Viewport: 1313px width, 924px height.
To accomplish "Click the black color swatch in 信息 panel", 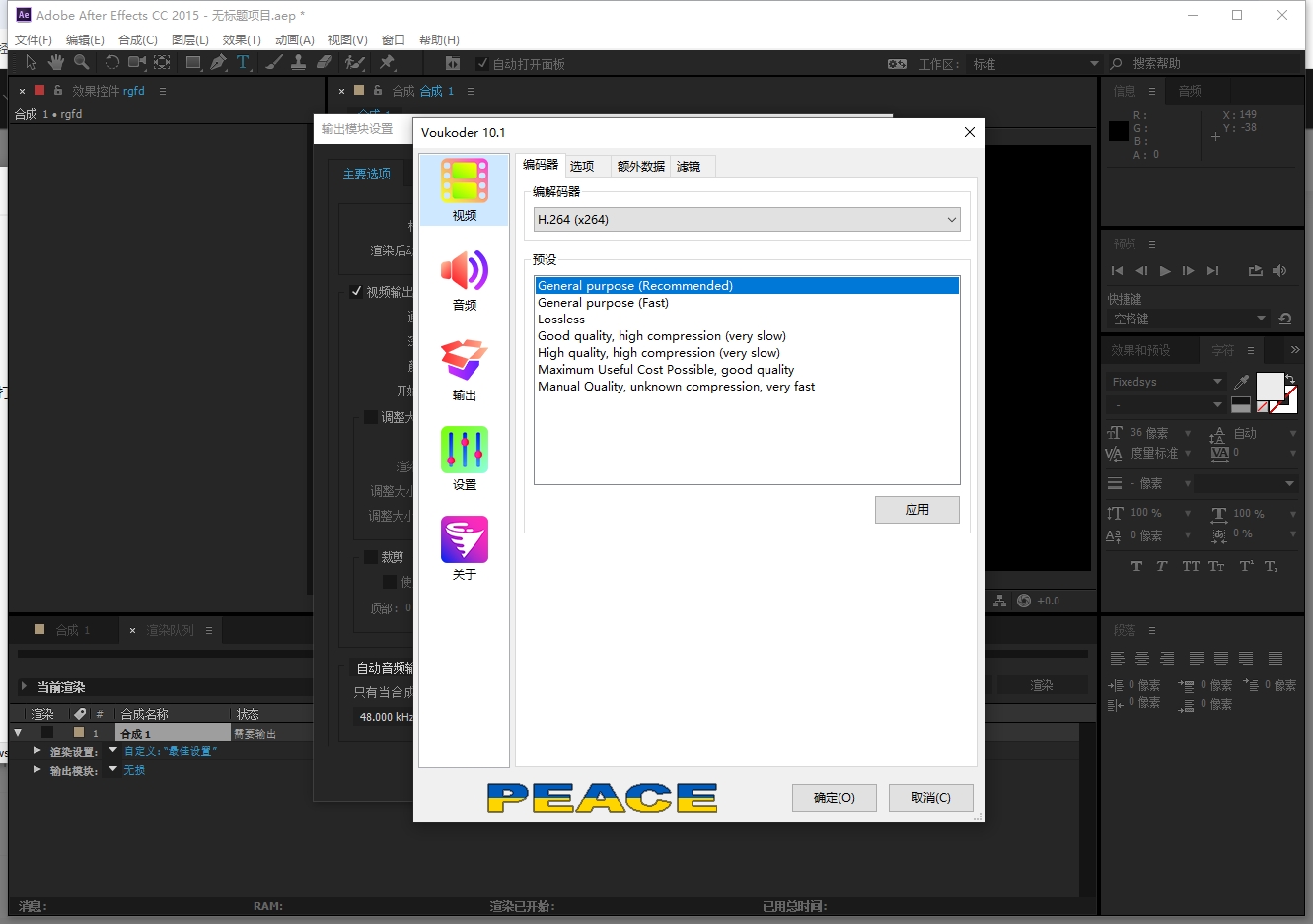I will [1118, 131].
